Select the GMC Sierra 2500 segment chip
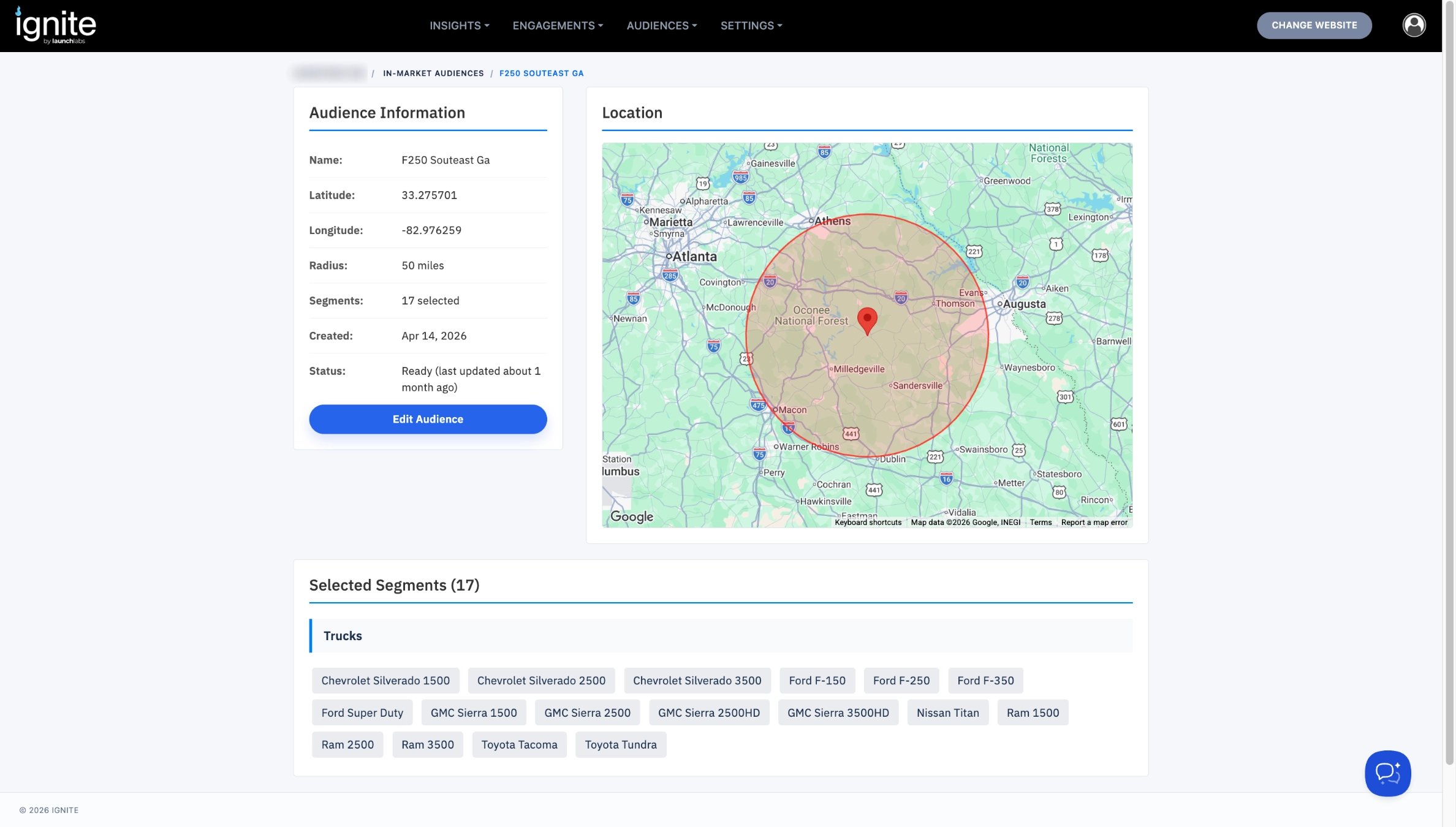The image size is (1456, 827). [587, 713]
